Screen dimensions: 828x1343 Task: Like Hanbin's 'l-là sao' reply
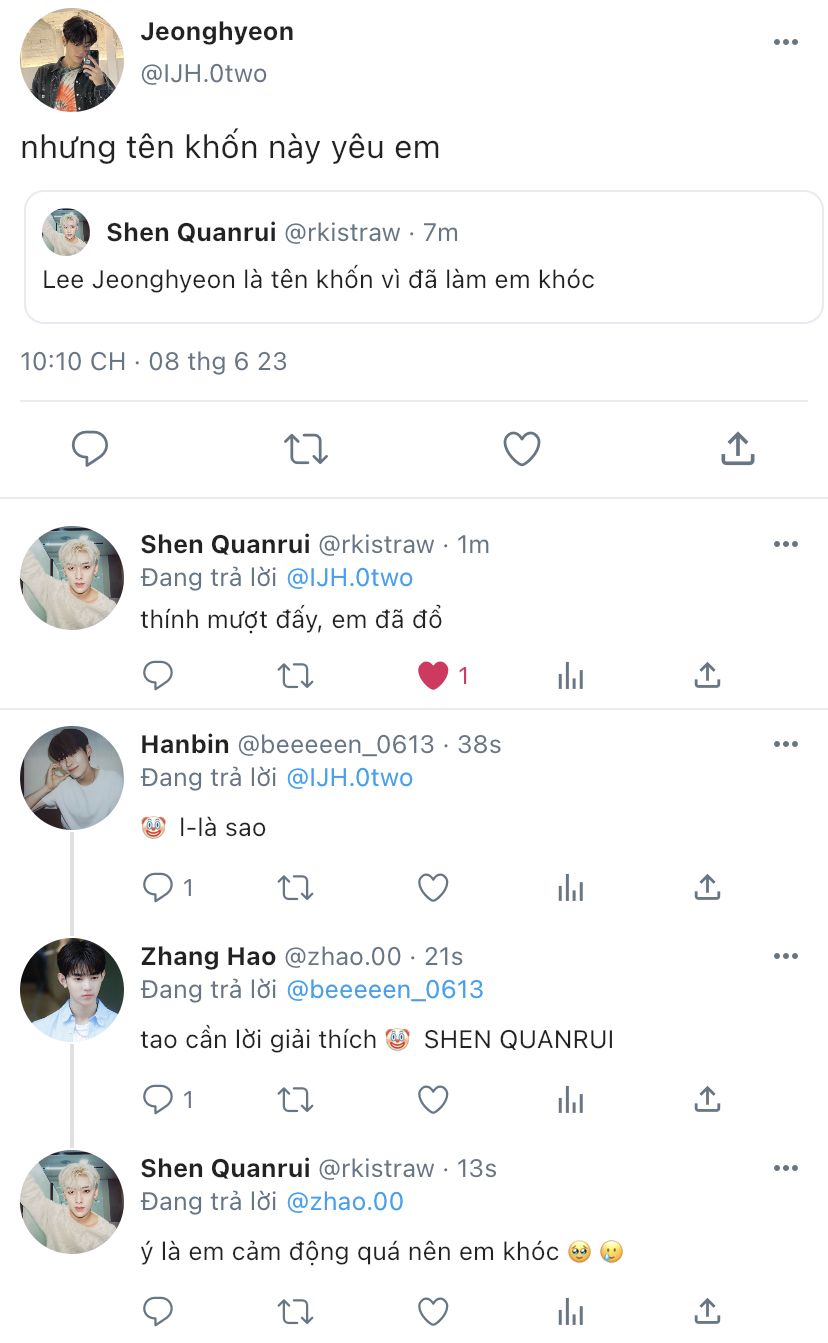click(x=433, y=887)
